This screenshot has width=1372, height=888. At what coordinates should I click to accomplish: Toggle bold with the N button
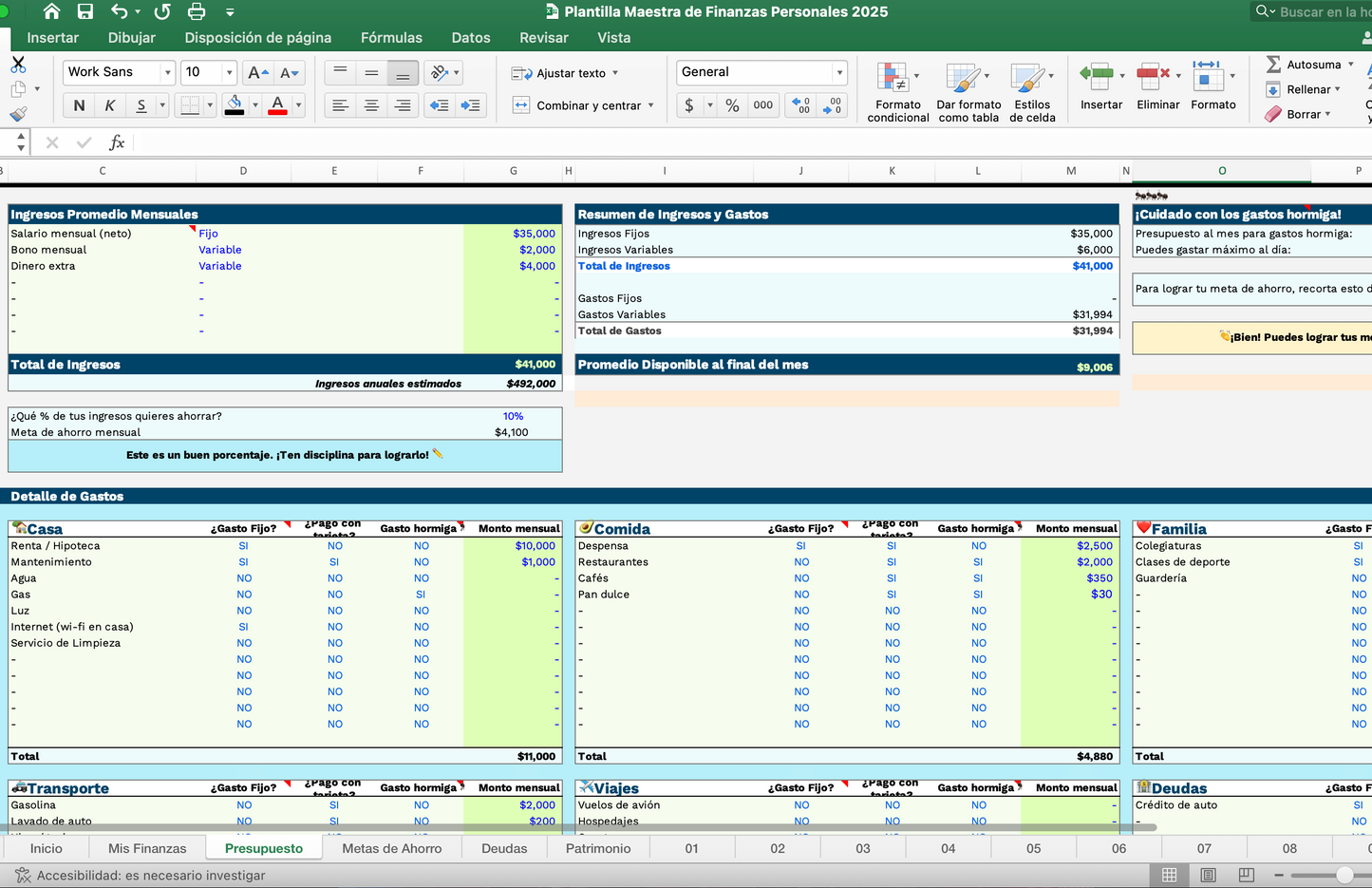79,105
